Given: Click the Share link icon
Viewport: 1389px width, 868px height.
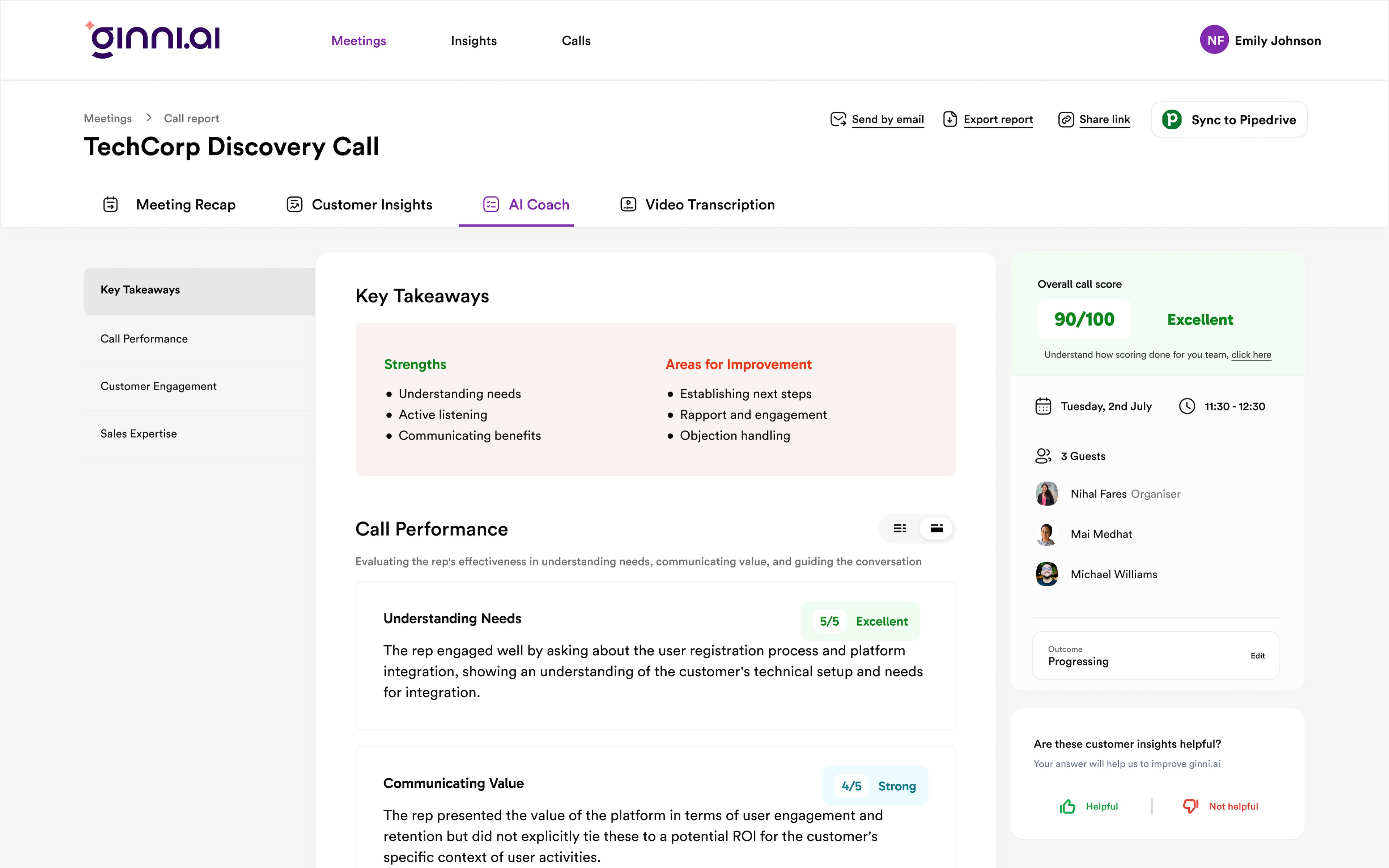Looking at the screenshot, I should [x=1066, y=119].
